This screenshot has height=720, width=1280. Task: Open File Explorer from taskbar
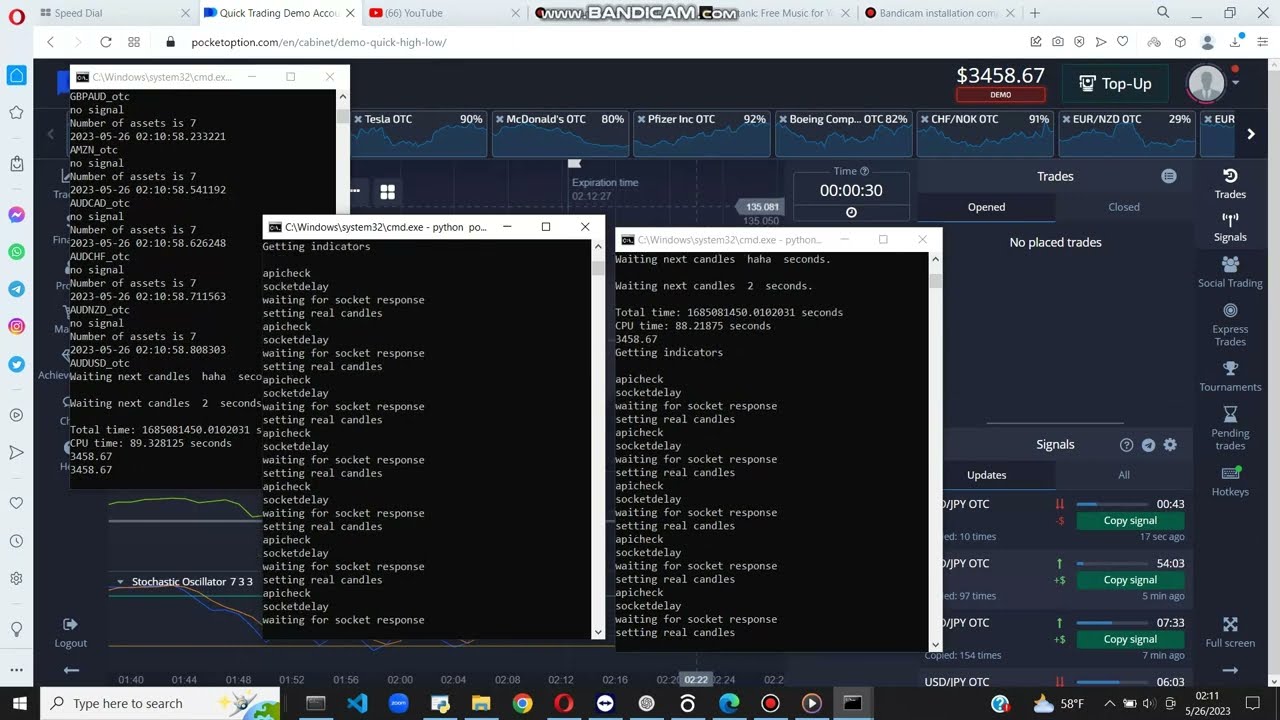[481, 703]
